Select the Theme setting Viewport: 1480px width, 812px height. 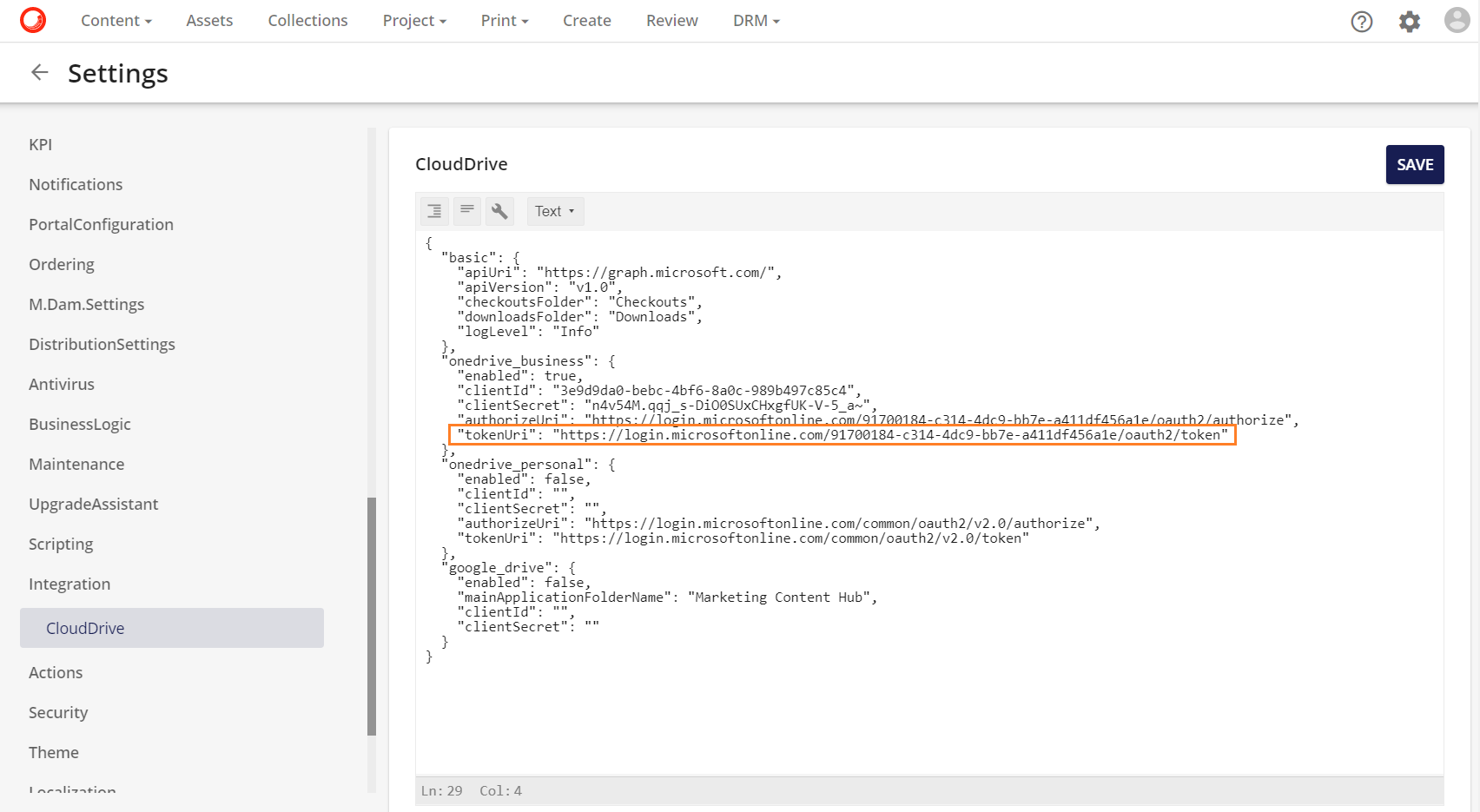pos(54,752)
